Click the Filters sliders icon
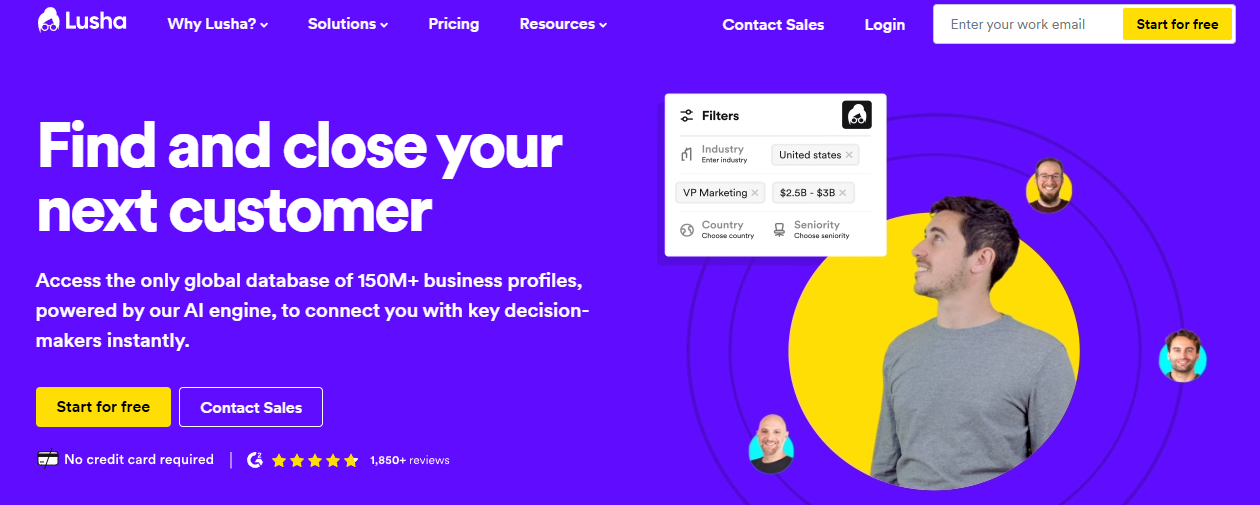Screen dimensions: 1260x505 pos(687,116)
